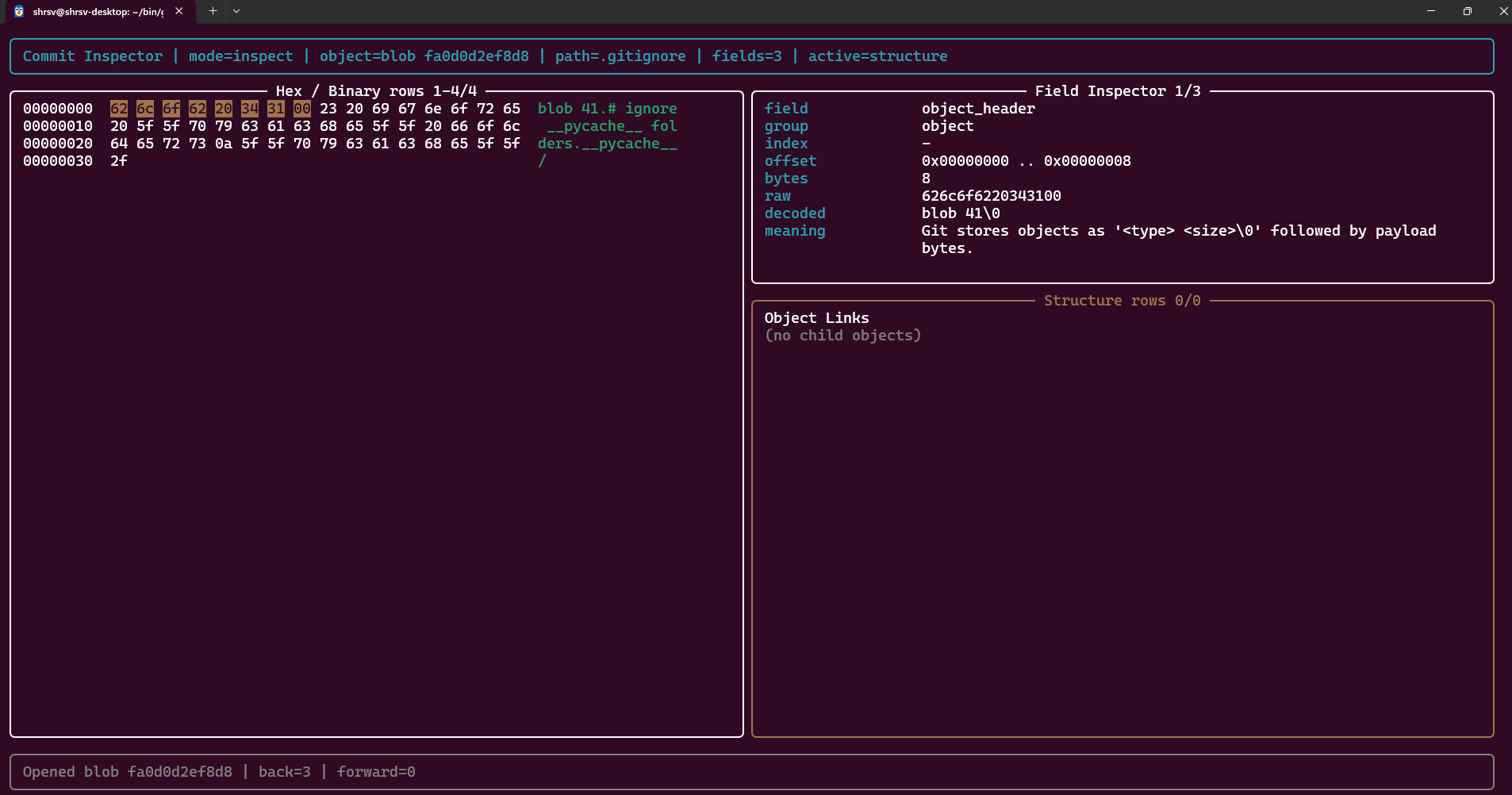Click raw value 626c6f6220343100
Viewport: 1512px width, 795px height.
pos(992,196)
